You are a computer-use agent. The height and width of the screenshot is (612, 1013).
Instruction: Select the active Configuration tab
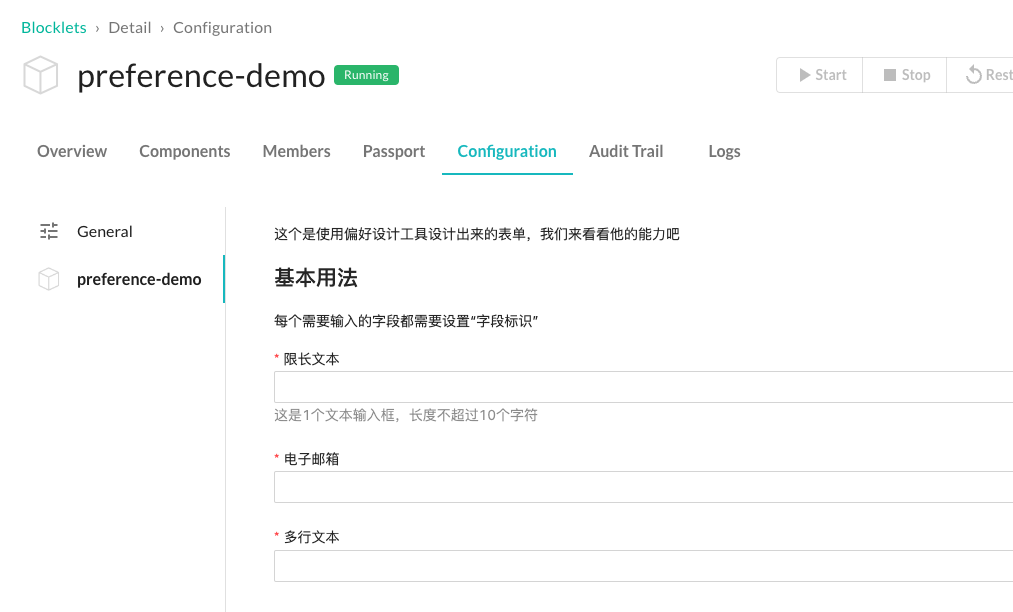[x=507, y=152]
